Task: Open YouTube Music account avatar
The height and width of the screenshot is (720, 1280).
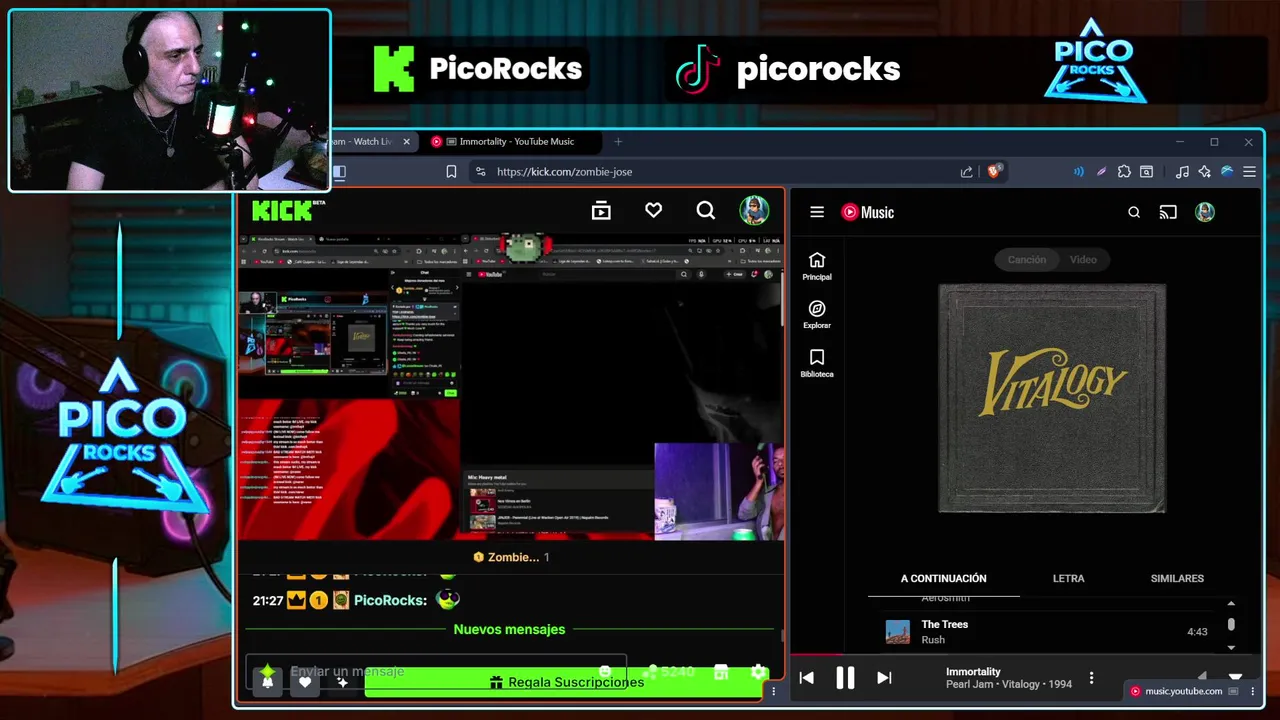Action: [x=1205, y=212]
